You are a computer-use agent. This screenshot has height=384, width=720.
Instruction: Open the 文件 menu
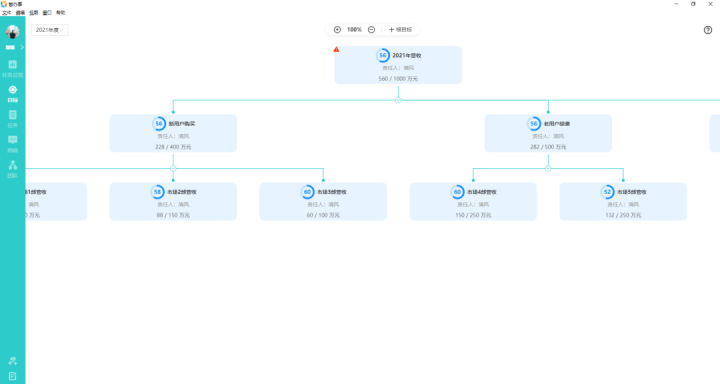click(6, 13)
